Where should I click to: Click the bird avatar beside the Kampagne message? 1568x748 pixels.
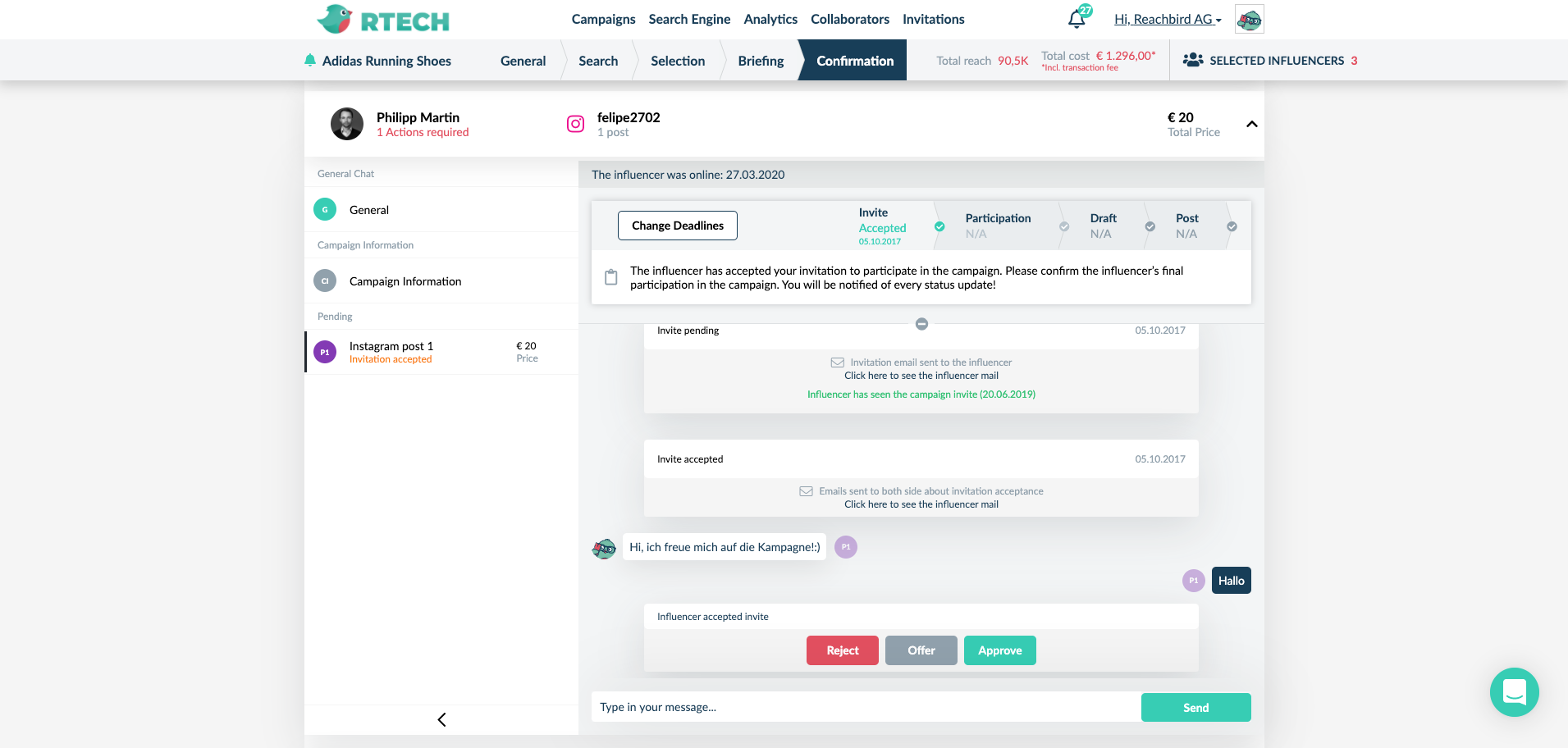coord(604,548)
